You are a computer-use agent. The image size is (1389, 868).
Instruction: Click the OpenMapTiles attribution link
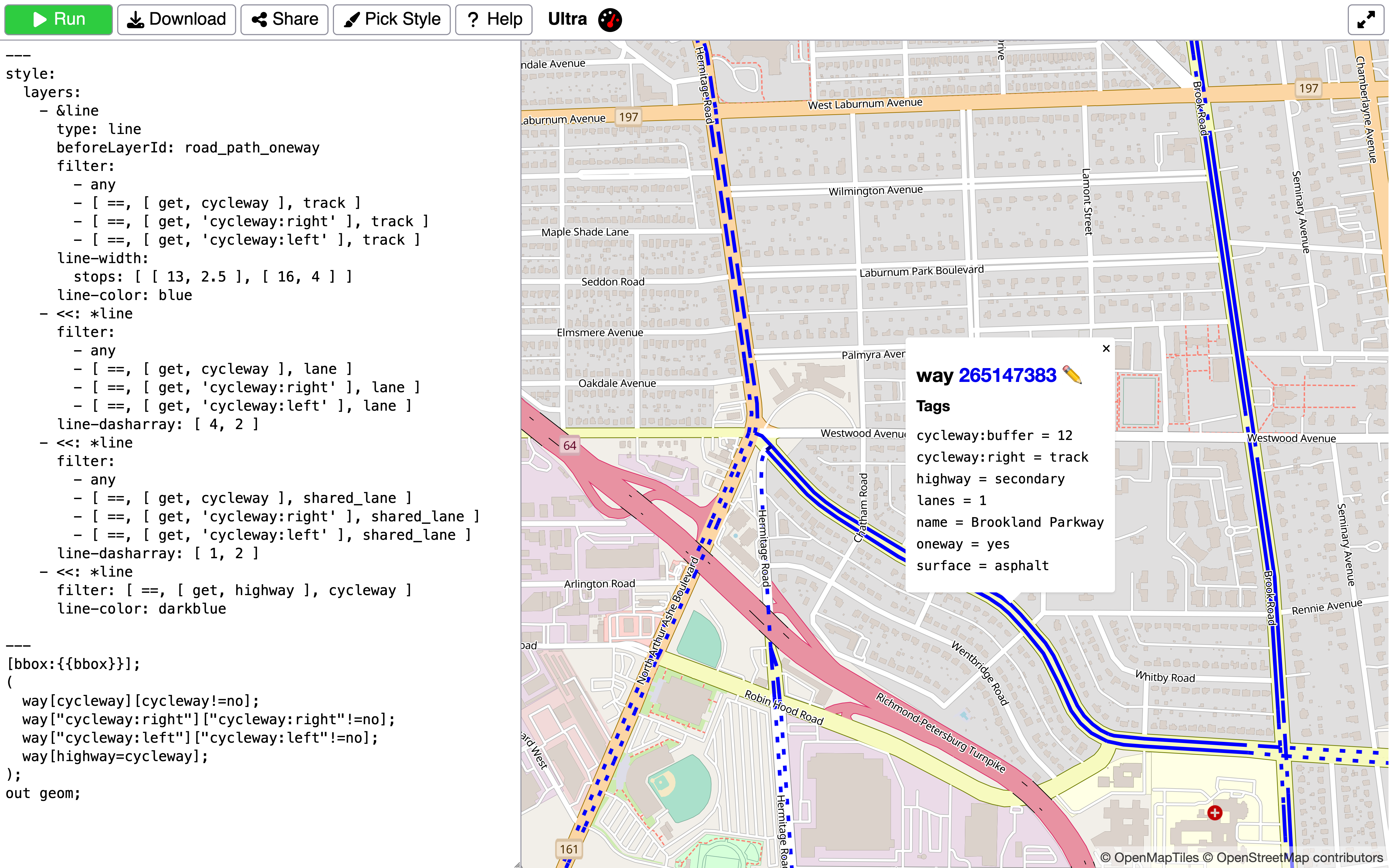(1150, 858)
